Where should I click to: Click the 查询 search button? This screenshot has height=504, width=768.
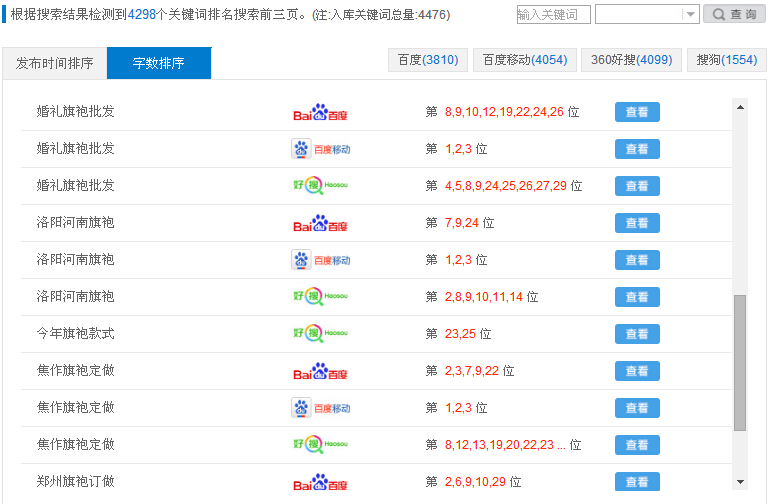coord(734,14)
